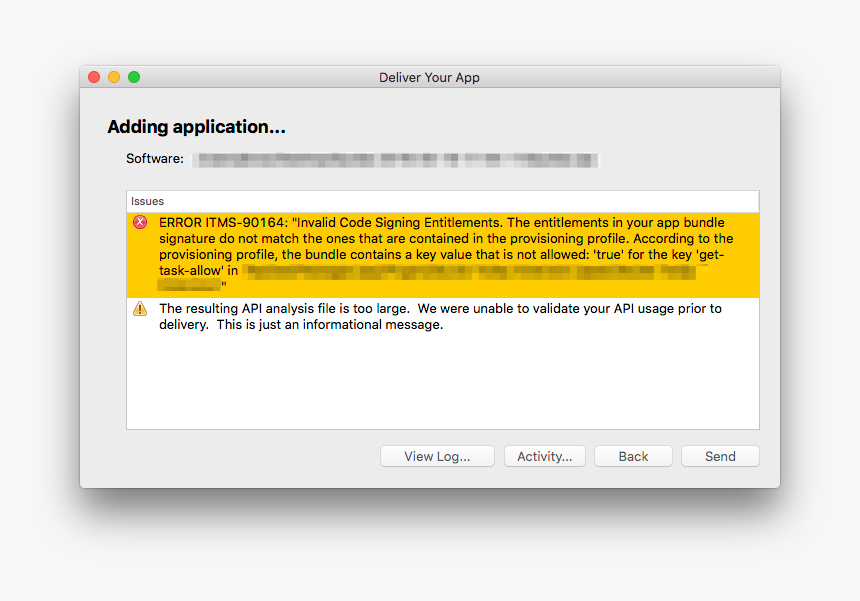
Task: Click the Issues column header
Action: click(x=443, y=201)
